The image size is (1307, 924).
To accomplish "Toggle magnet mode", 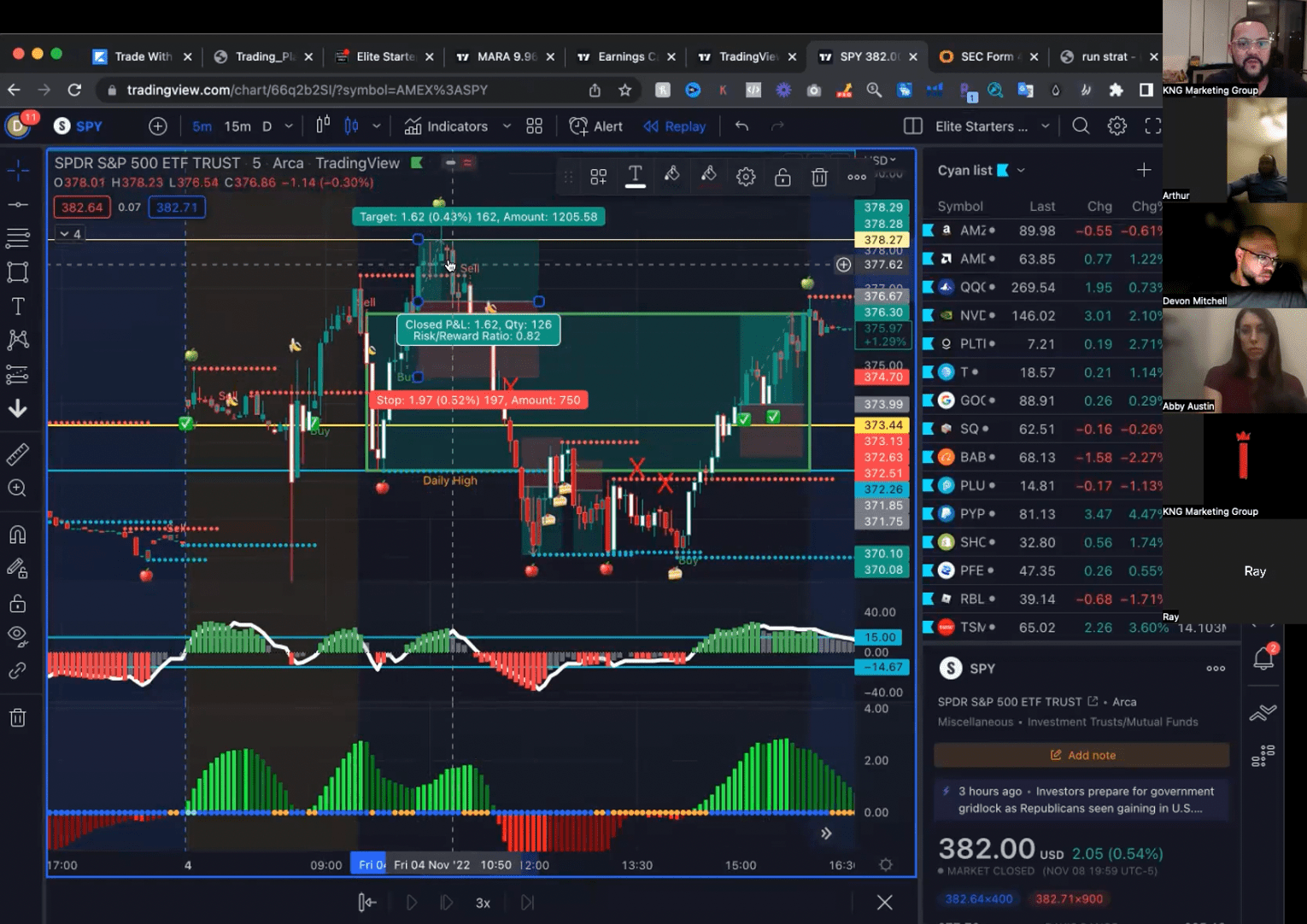I will 18,535.
